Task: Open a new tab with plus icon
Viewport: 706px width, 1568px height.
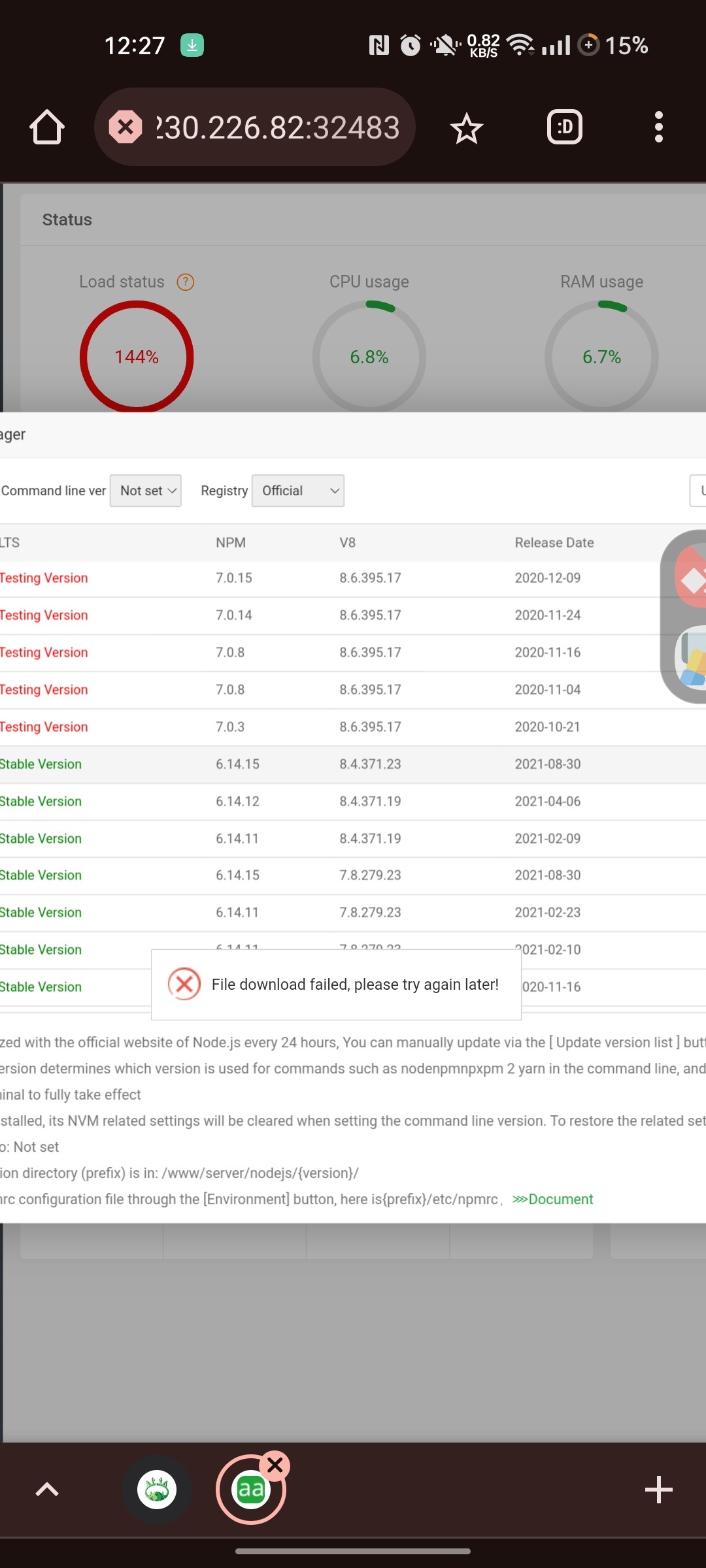Action: [x=659, y=1490]
